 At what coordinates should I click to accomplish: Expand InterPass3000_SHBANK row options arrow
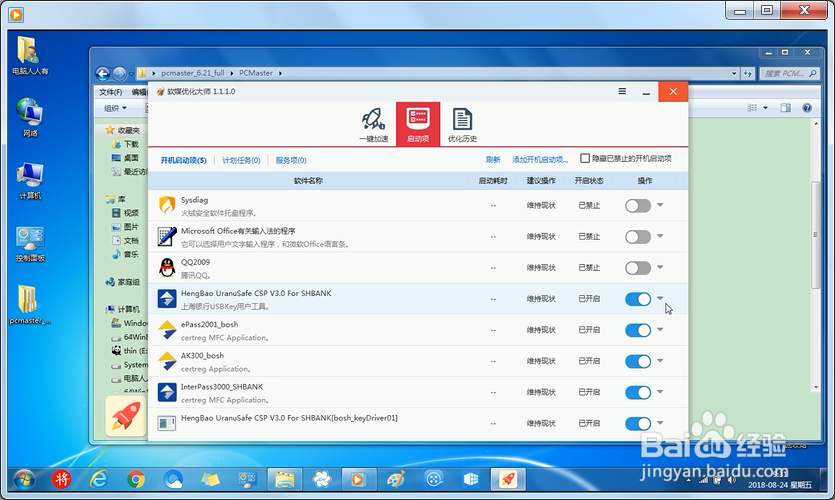tap(660, 391)
